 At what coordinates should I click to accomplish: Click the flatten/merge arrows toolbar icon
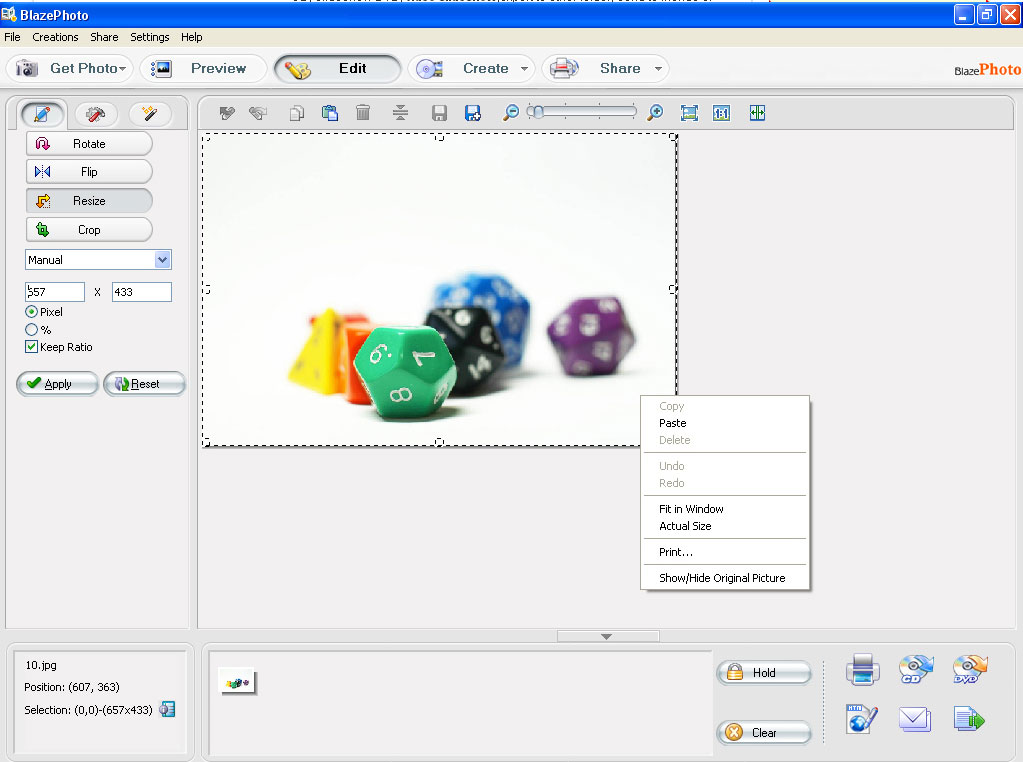pyautogui.click(x=400, y=113)
